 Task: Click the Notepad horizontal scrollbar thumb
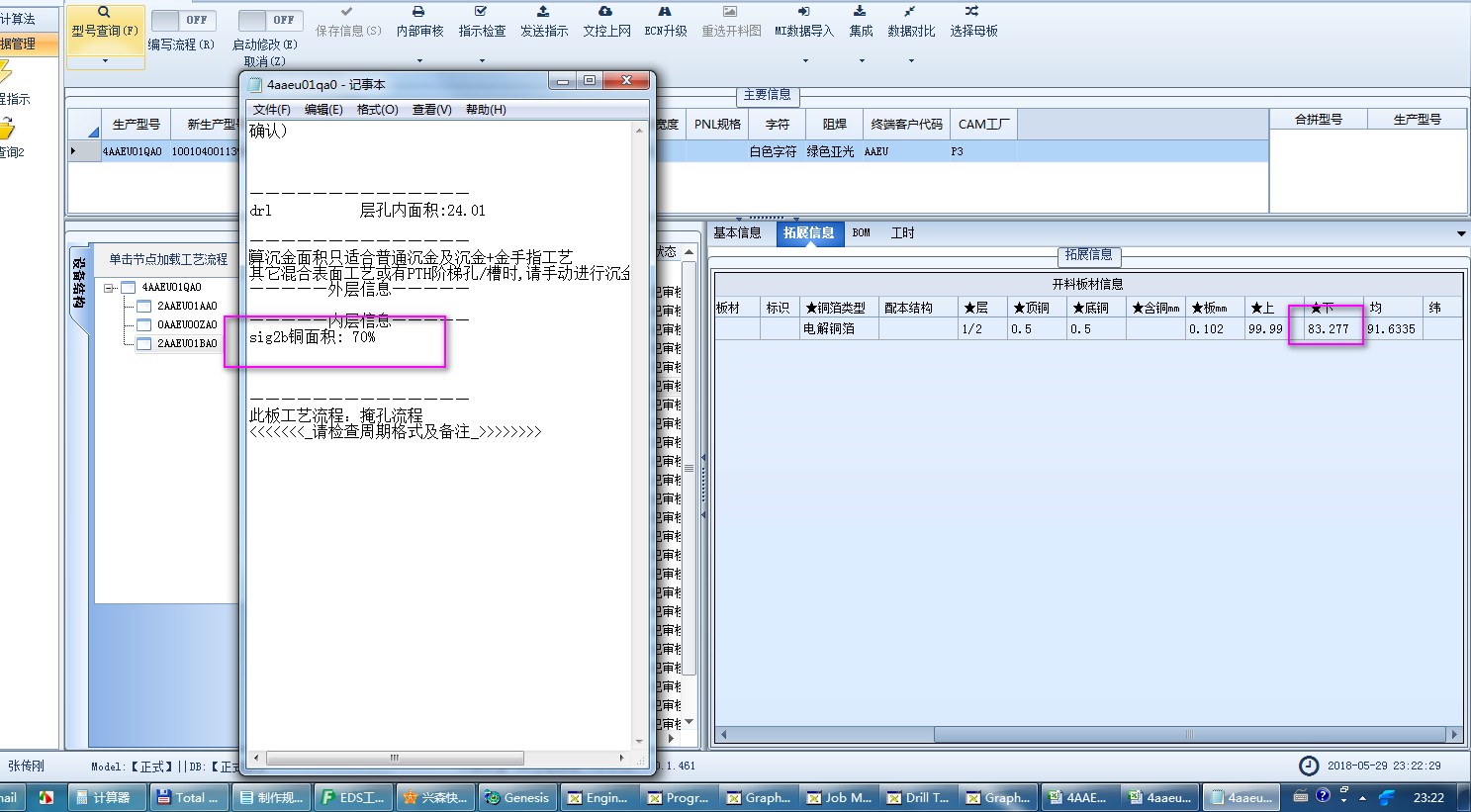click(x=395, y=759)
